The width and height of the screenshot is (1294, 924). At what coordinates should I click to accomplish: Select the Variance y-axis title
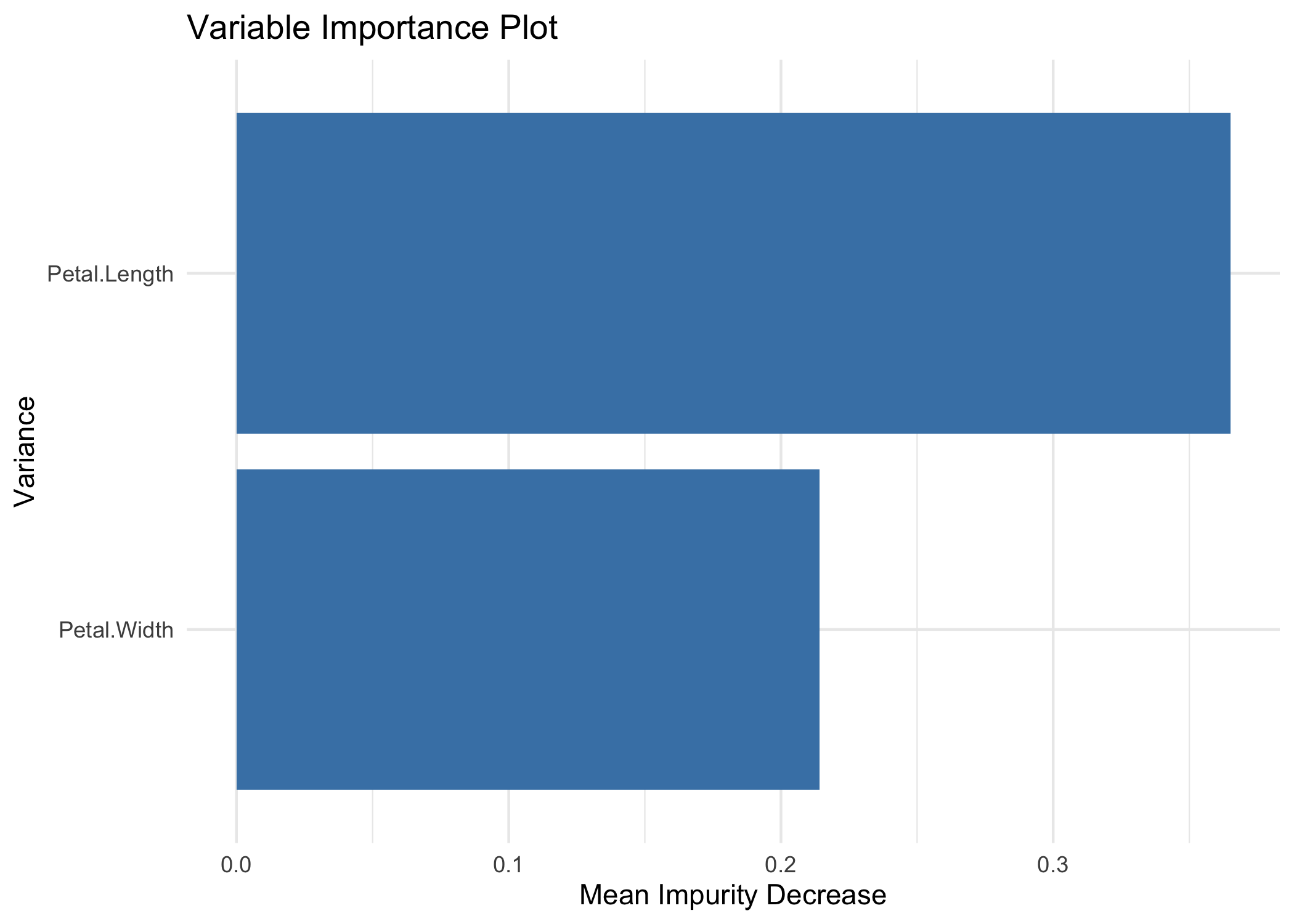coord(25,452)
